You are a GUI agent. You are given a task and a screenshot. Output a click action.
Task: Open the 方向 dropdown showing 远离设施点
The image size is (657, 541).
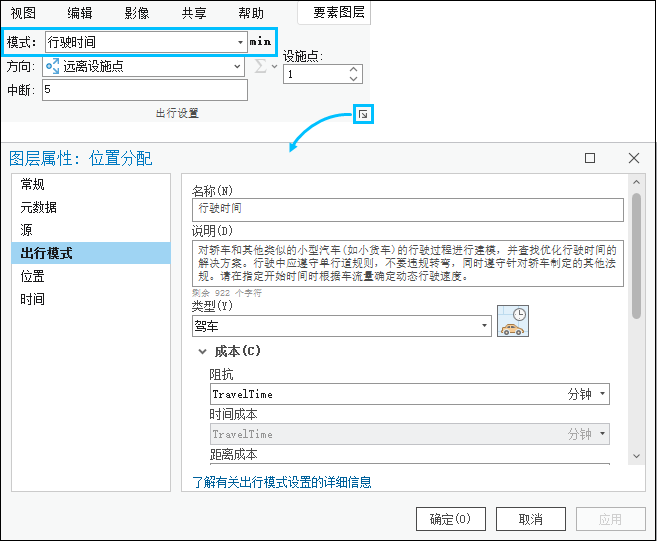coord(237,66)
